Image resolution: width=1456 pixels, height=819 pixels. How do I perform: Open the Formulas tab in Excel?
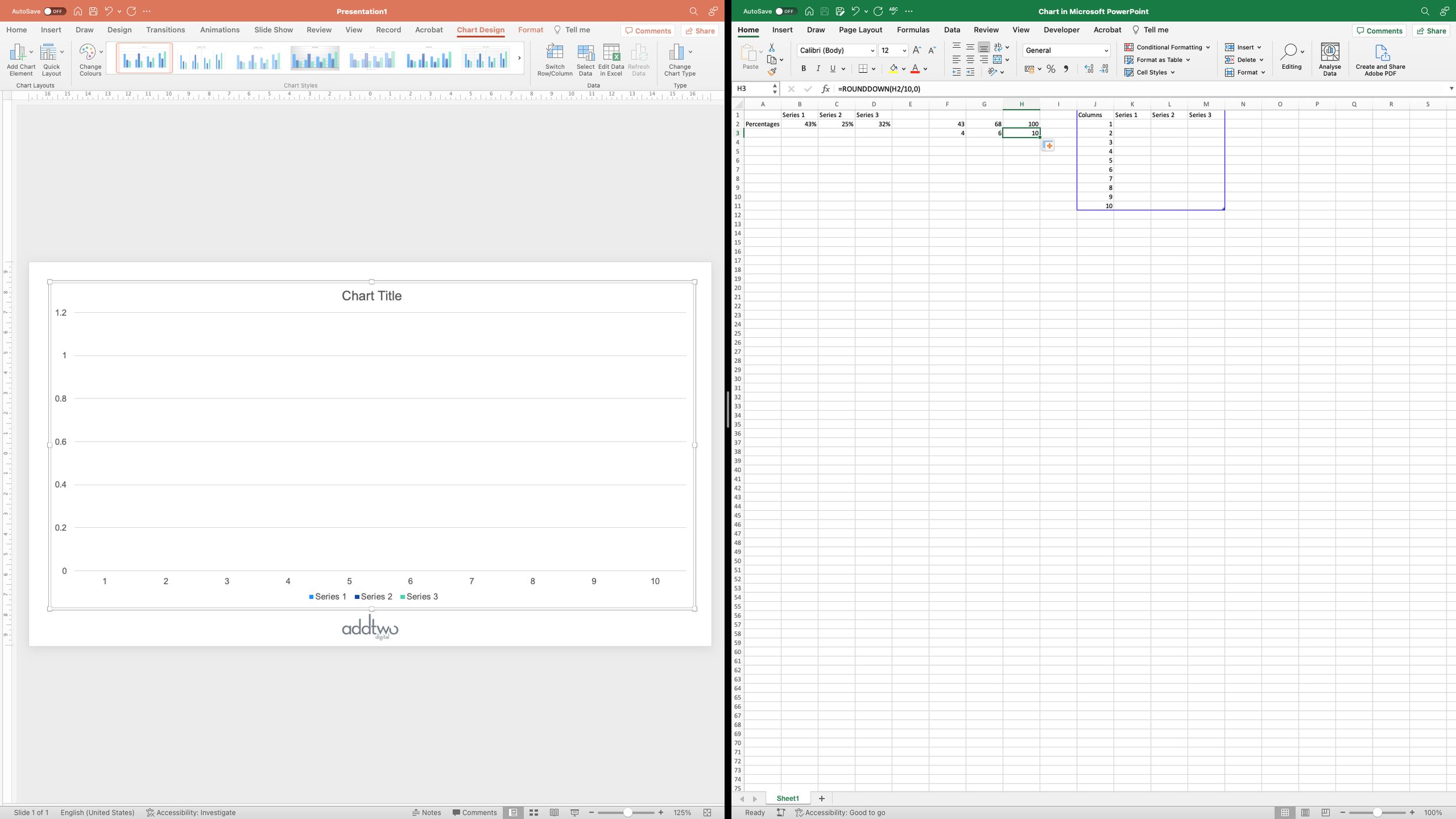pos(913,30)
